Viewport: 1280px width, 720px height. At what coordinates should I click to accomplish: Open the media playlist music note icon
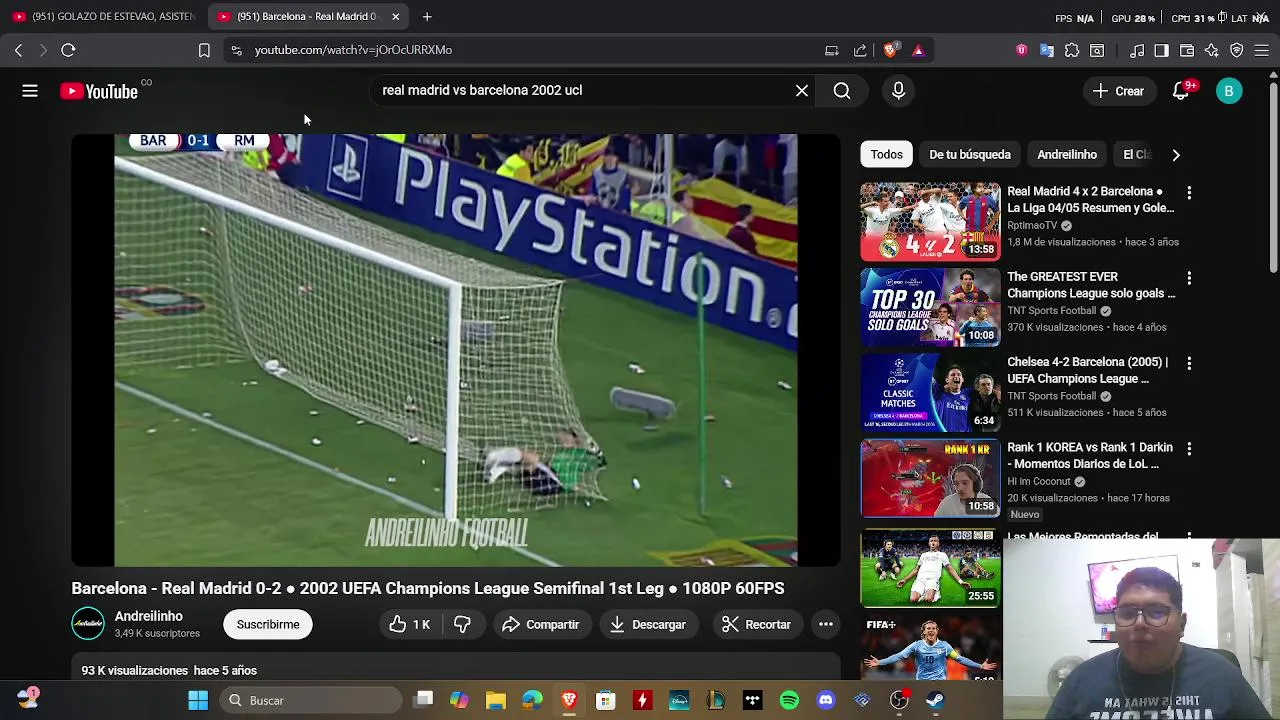(x=1137, y=50)
